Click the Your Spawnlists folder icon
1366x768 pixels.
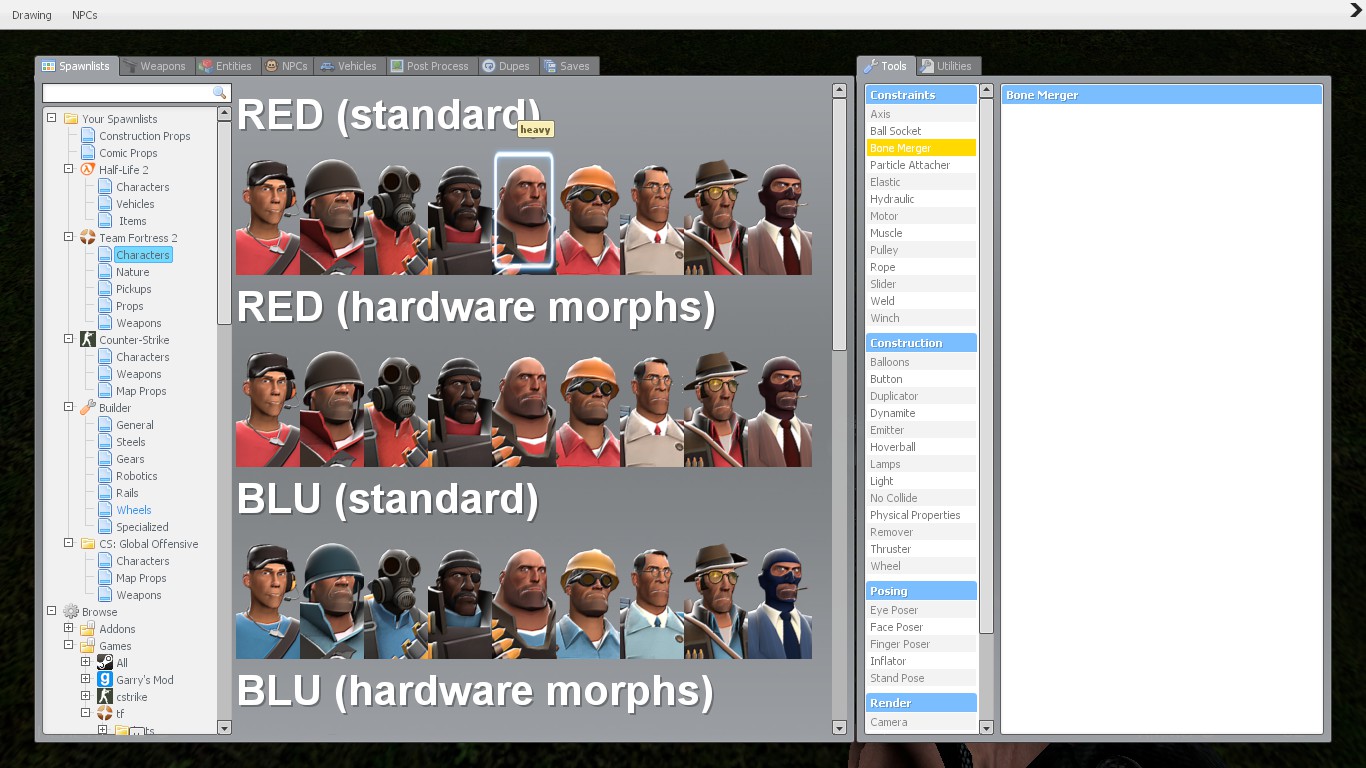tap(71, 119)
